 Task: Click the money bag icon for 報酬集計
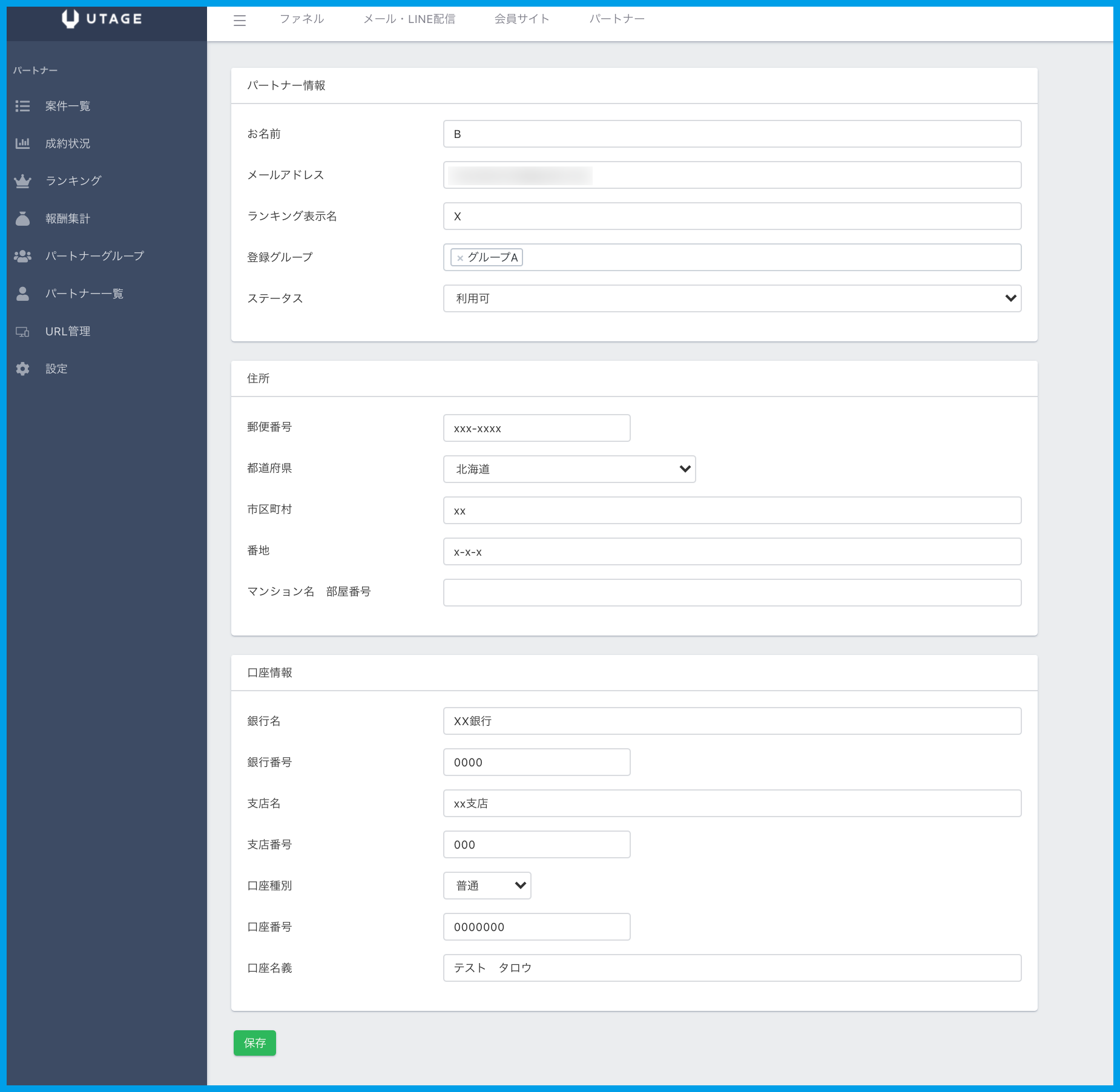point(22,219)
